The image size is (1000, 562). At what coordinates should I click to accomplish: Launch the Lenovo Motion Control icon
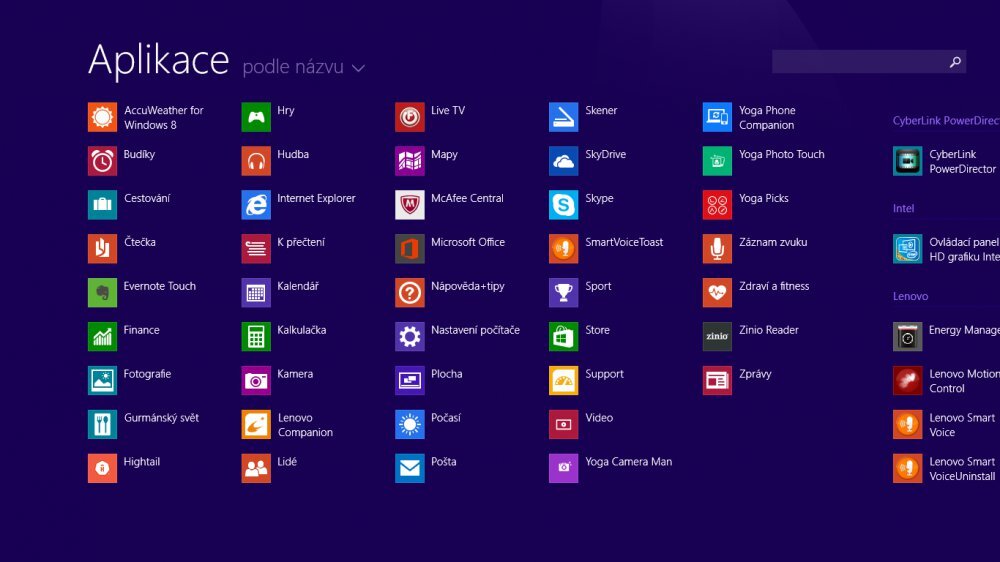[x=908, y=381]
